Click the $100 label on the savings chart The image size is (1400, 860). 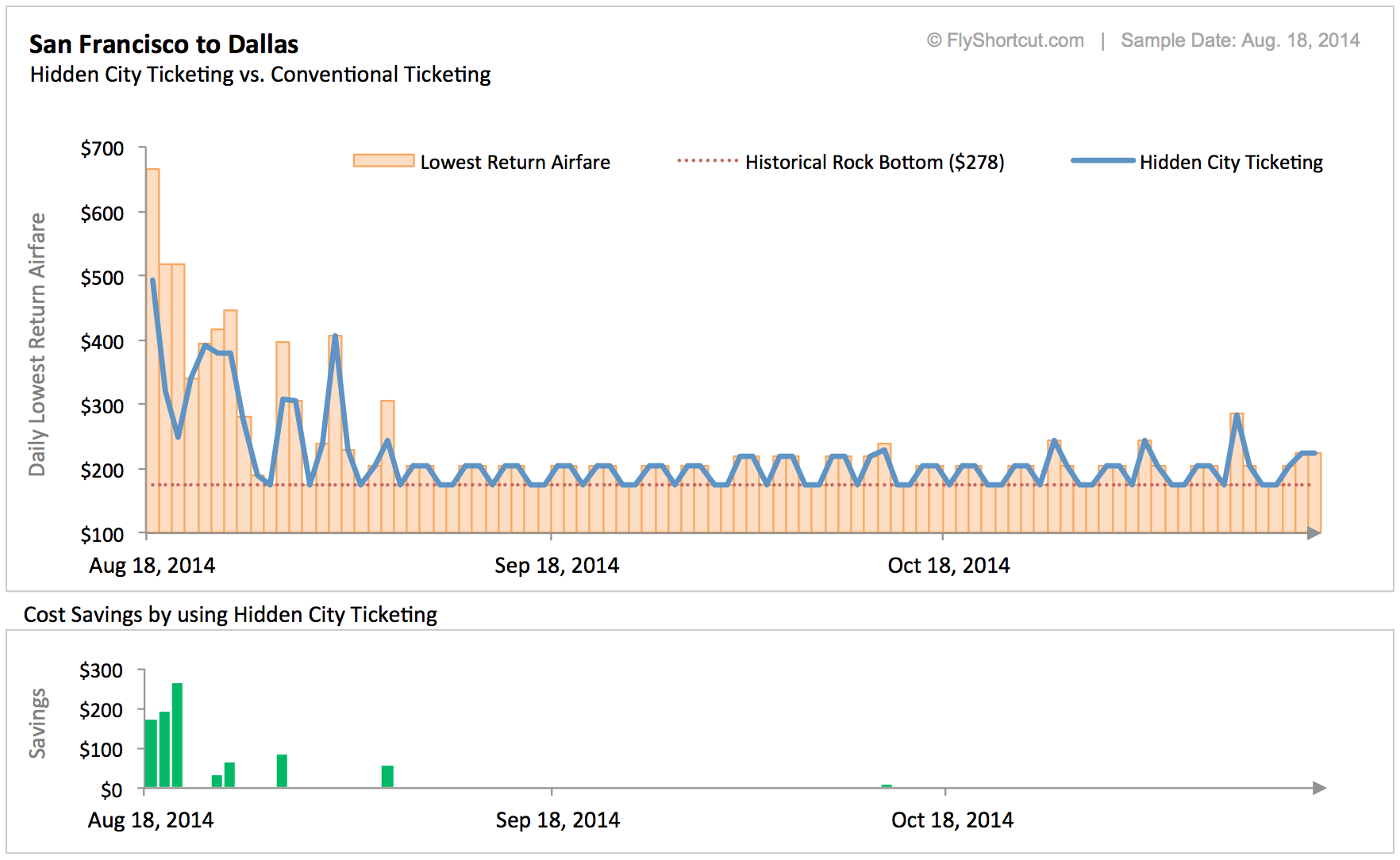click(x=101, y=751)
